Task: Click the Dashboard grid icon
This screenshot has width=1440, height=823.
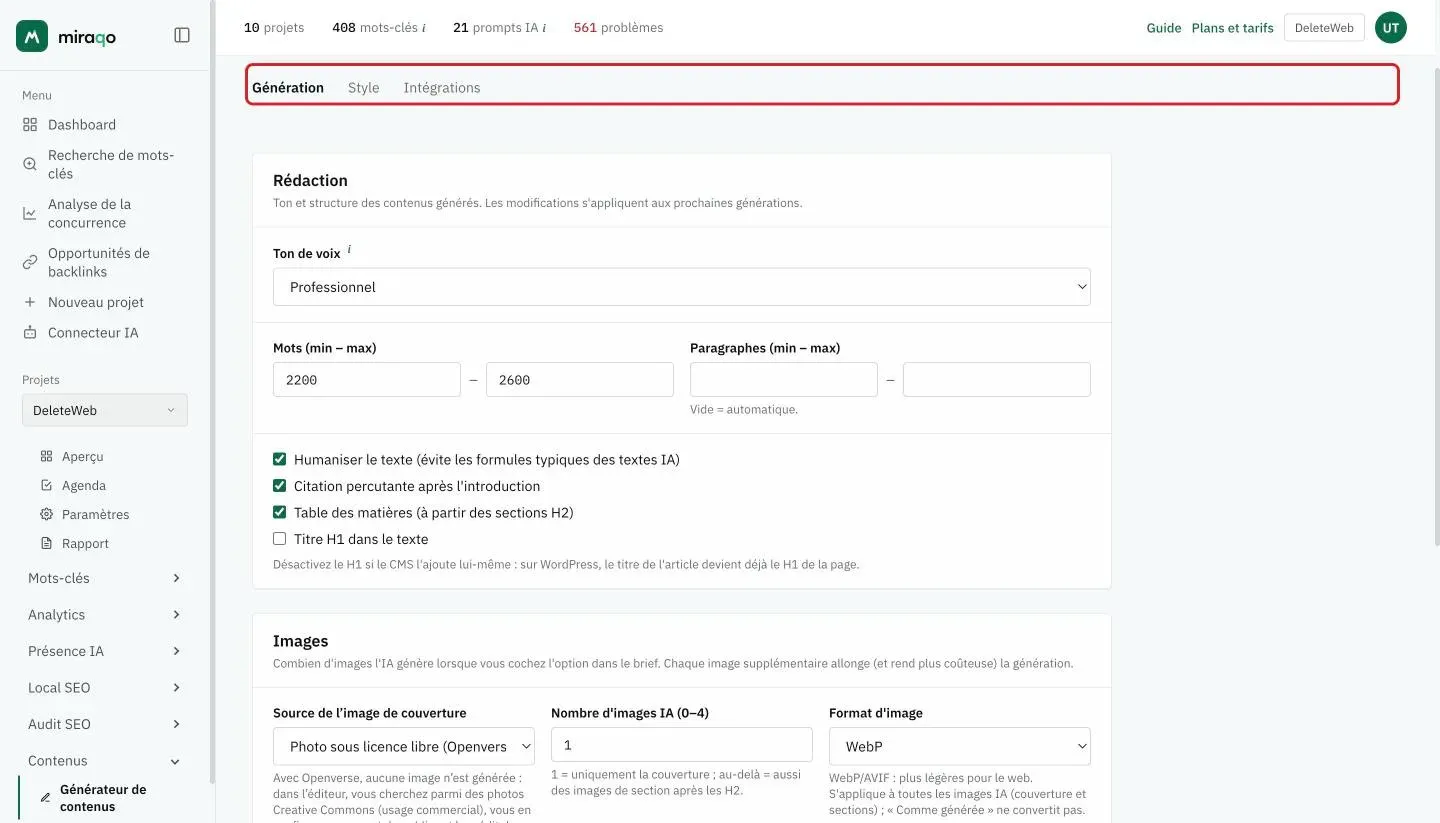Action: click(30, 125)
